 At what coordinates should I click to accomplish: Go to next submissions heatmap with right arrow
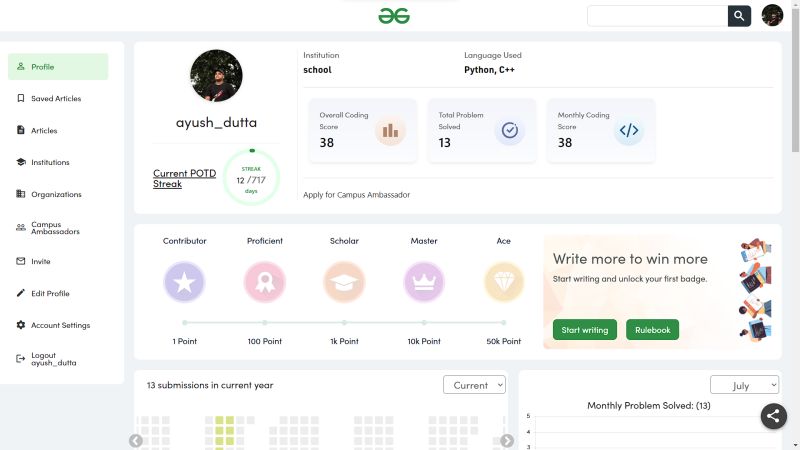pyautogui.click(x=507, y=440)
